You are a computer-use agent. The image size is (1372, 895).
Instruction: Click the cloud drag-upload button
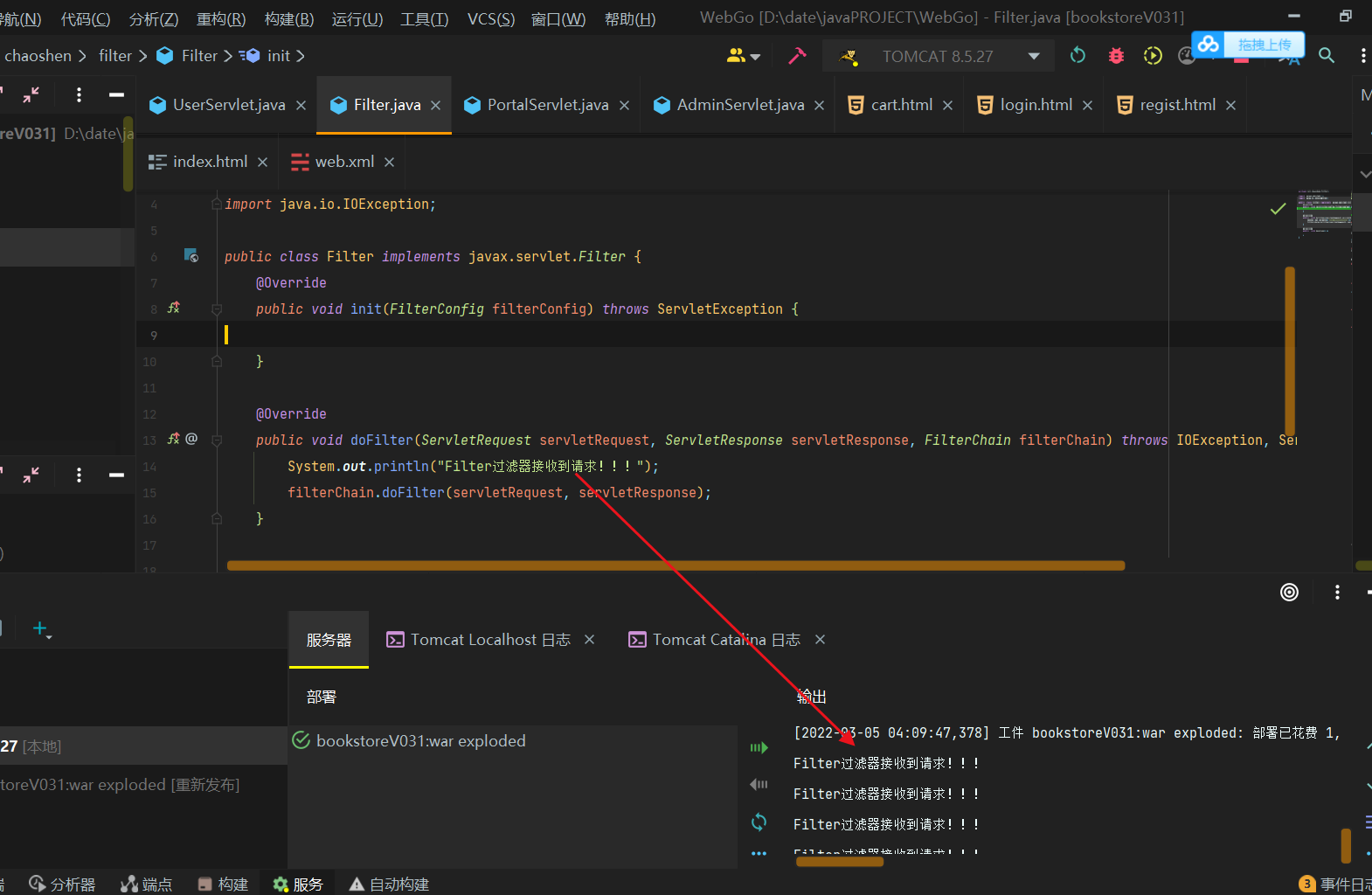click(1248, 45)
